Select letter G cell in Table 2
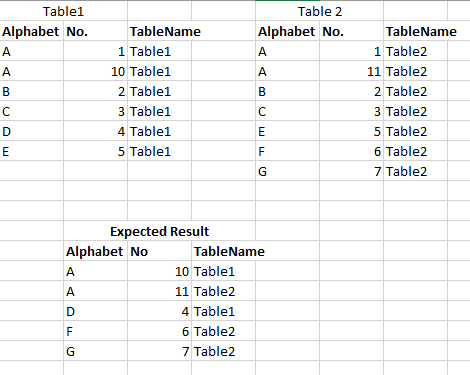Screen dimensions: 470x375 pos(287,171)
